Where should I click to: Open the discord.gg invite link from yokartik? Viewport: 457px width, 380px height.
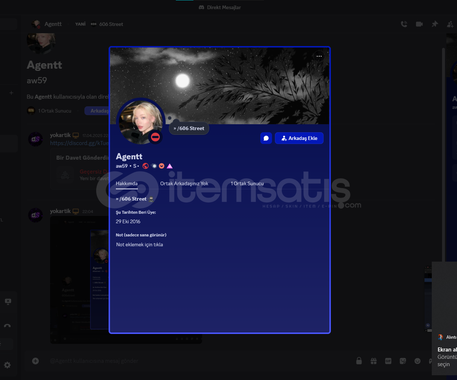click(x=79, y=143)
